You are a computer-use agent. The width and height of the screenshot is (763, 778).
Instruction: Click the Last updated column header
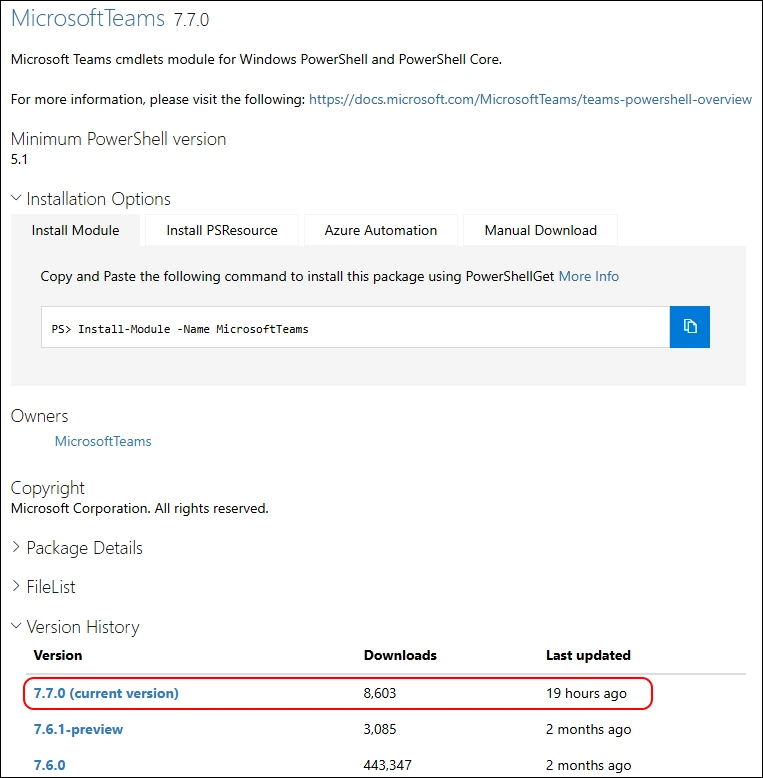click(588, 655)
